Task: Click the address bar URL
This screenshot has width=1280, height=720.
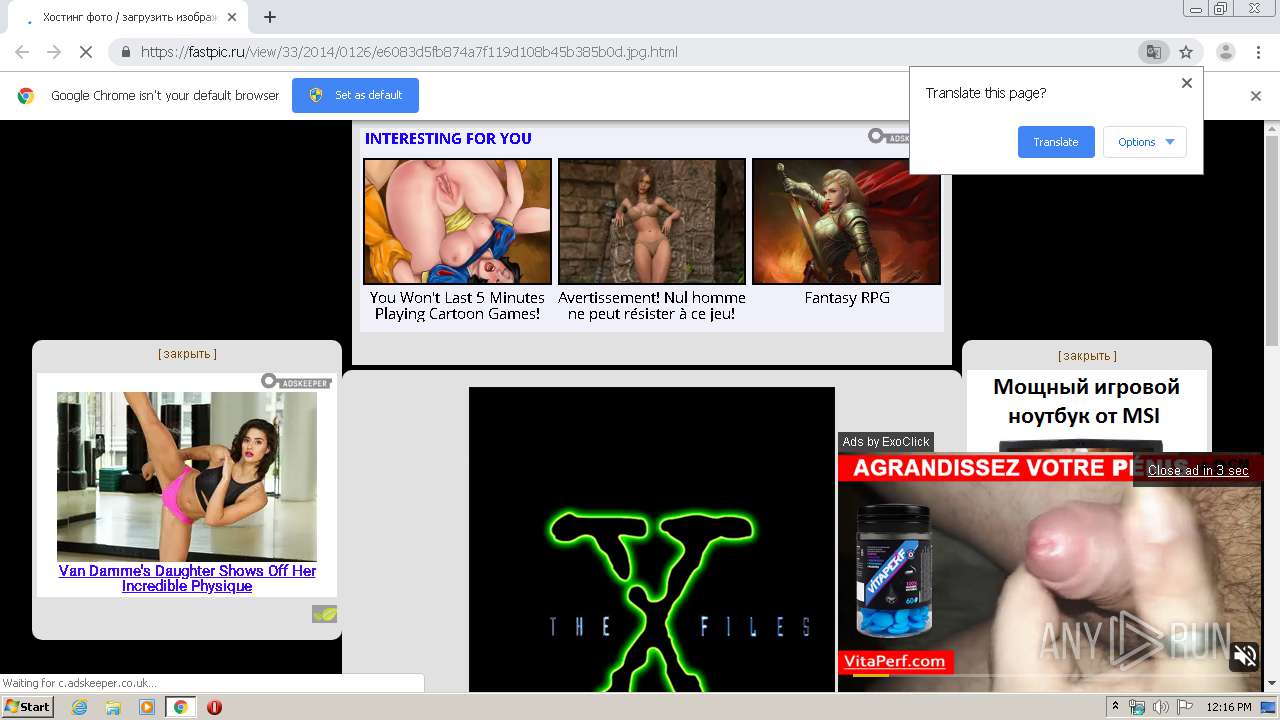Action: tap(409, 52)
